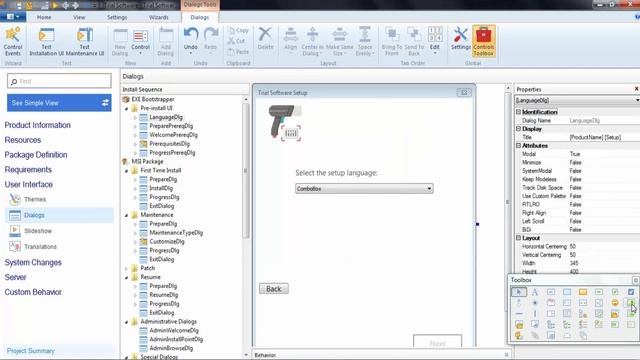
Task: Select the vertical line tool in Toolbox
Action: [535, 314]
